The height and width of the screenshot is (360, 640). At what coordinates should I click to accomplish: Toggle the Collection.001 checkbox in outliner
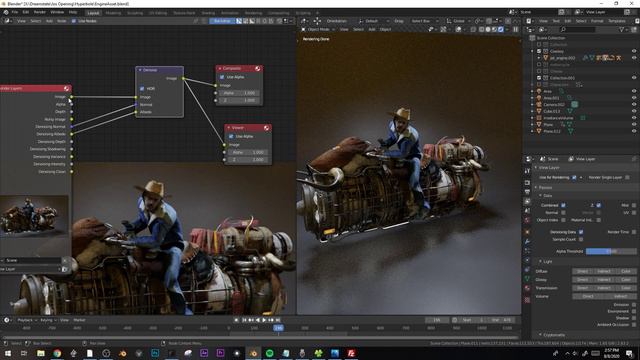[539, 78]
